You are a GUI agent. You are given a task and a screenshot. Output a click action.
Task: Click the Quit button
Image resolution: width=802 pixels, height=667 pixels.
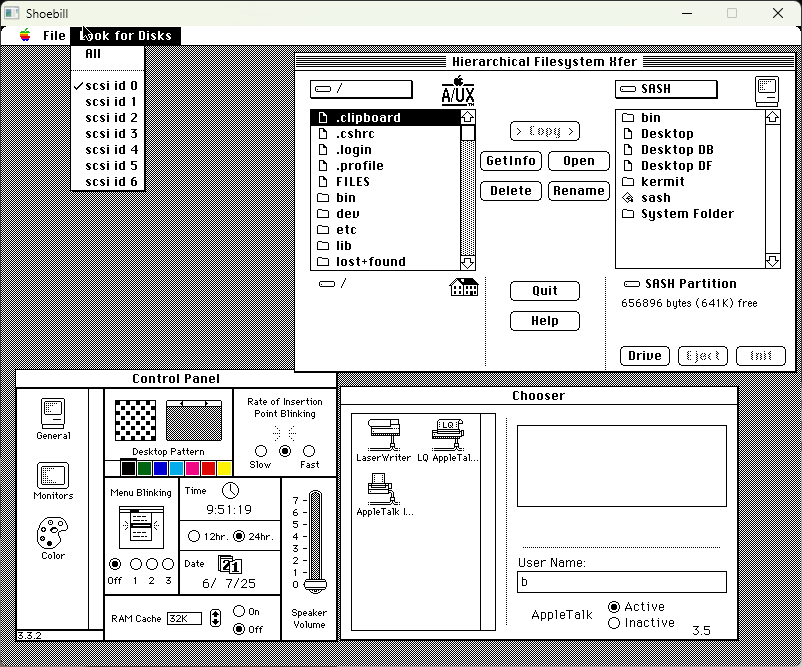[545, 291]
